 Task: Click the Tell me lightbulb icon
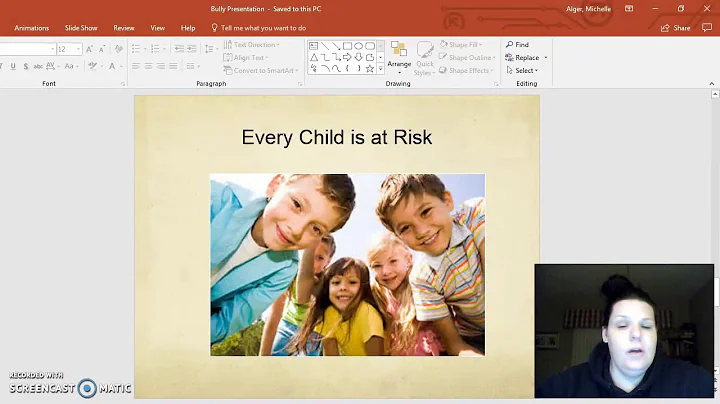tap(214, 28)
